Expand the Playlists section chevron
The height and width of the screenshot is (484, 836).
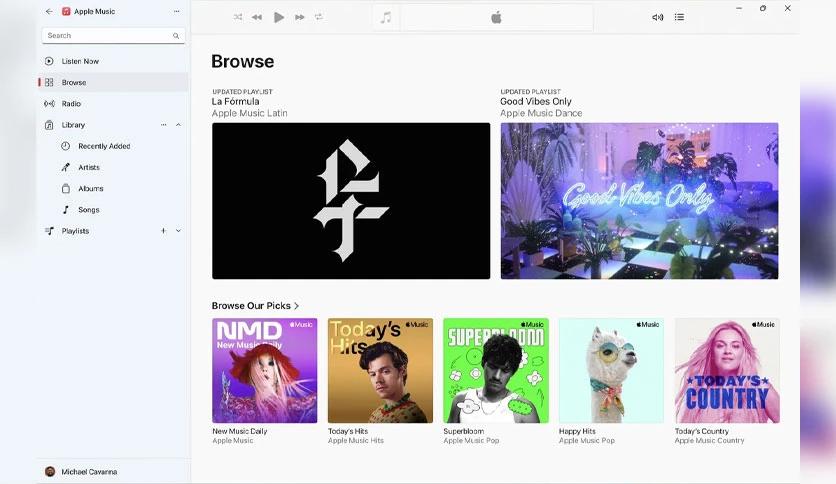click(x=178, y=231)
